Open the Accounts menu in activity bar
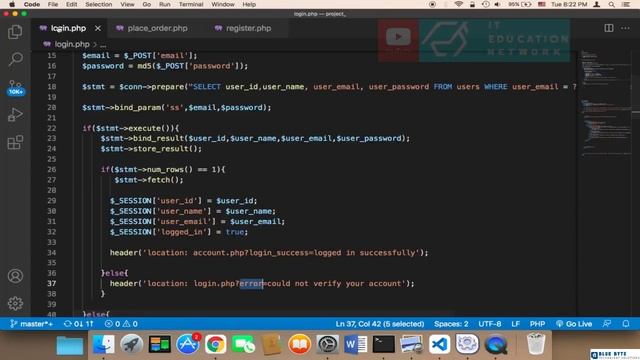 pyautogui.click(x=15, y=276)
